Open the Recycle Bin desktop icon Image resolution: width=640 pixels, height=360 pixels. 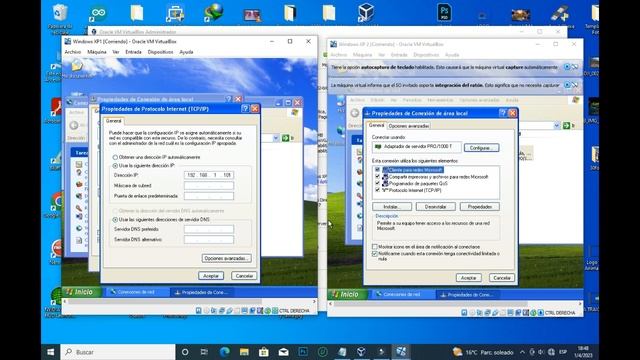pos(60,13)
